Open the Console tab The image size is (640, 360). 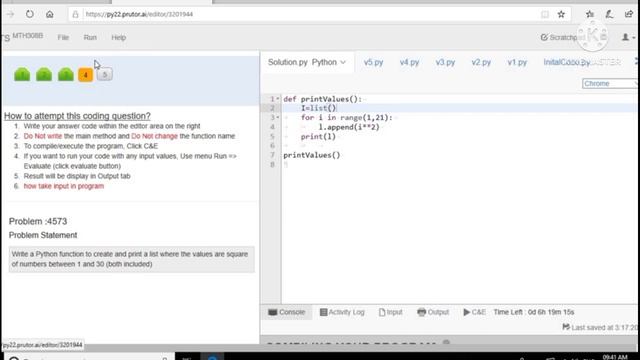[287, 312]
